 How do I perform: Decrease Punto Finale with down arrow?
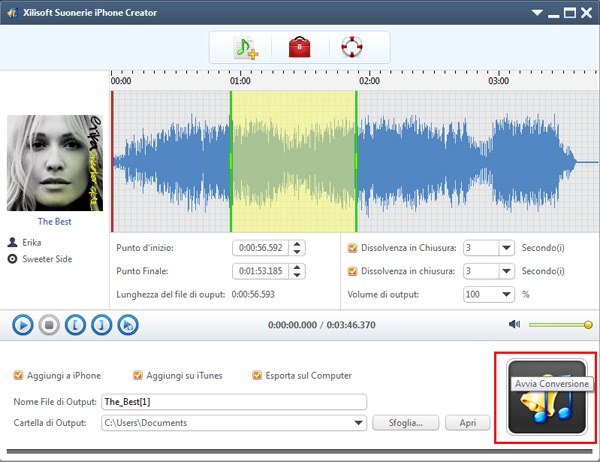297,275
